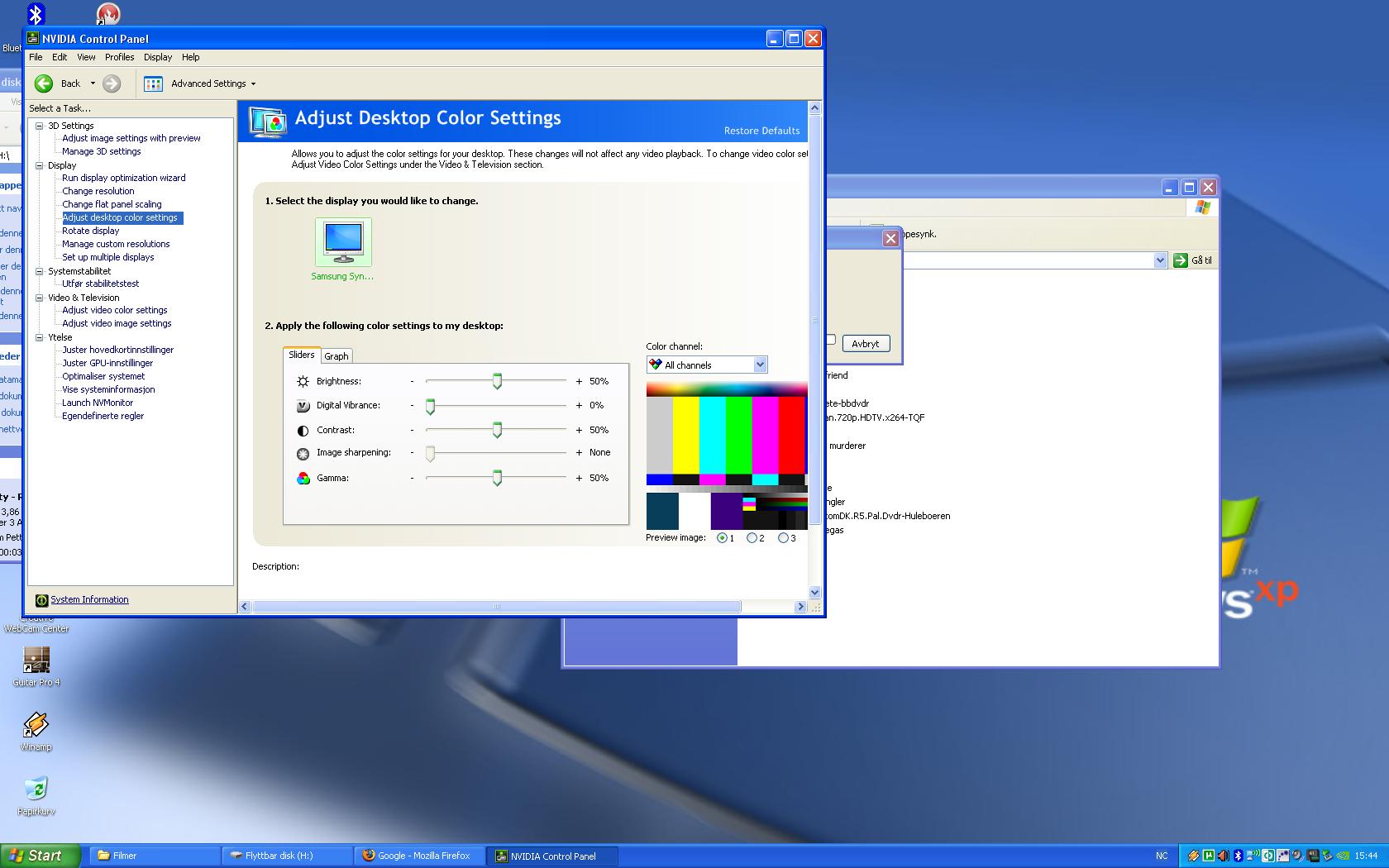1389x868 pixels.
Task: Switch to the Graph tab
Action: click(336, 356)
